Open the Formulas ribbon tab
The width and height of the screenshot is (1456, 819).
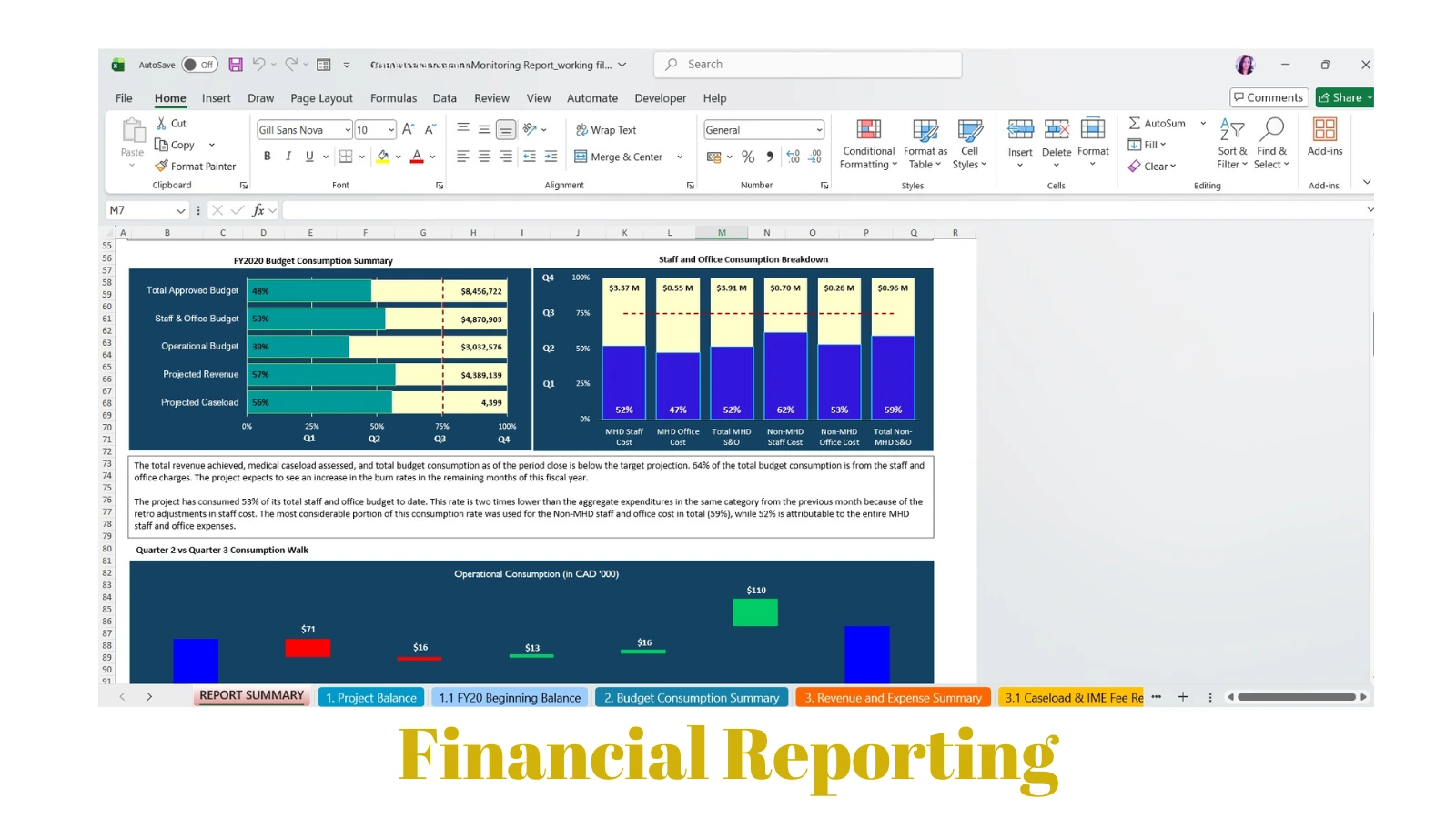click(x=393, y=98)
